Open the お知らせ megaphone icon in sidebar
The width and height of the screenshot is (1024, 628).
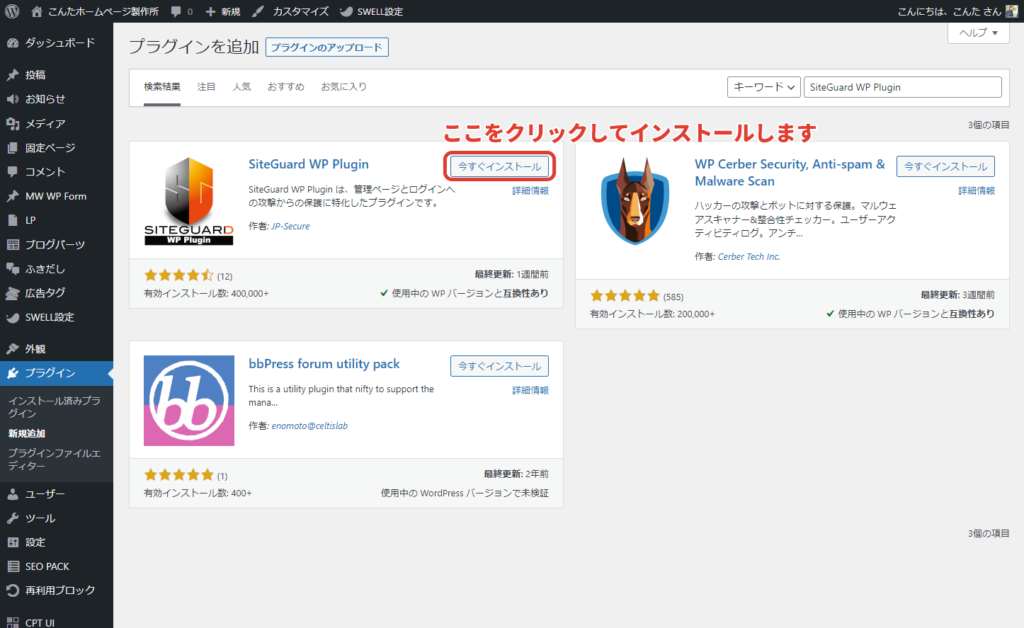coord(12,99)
